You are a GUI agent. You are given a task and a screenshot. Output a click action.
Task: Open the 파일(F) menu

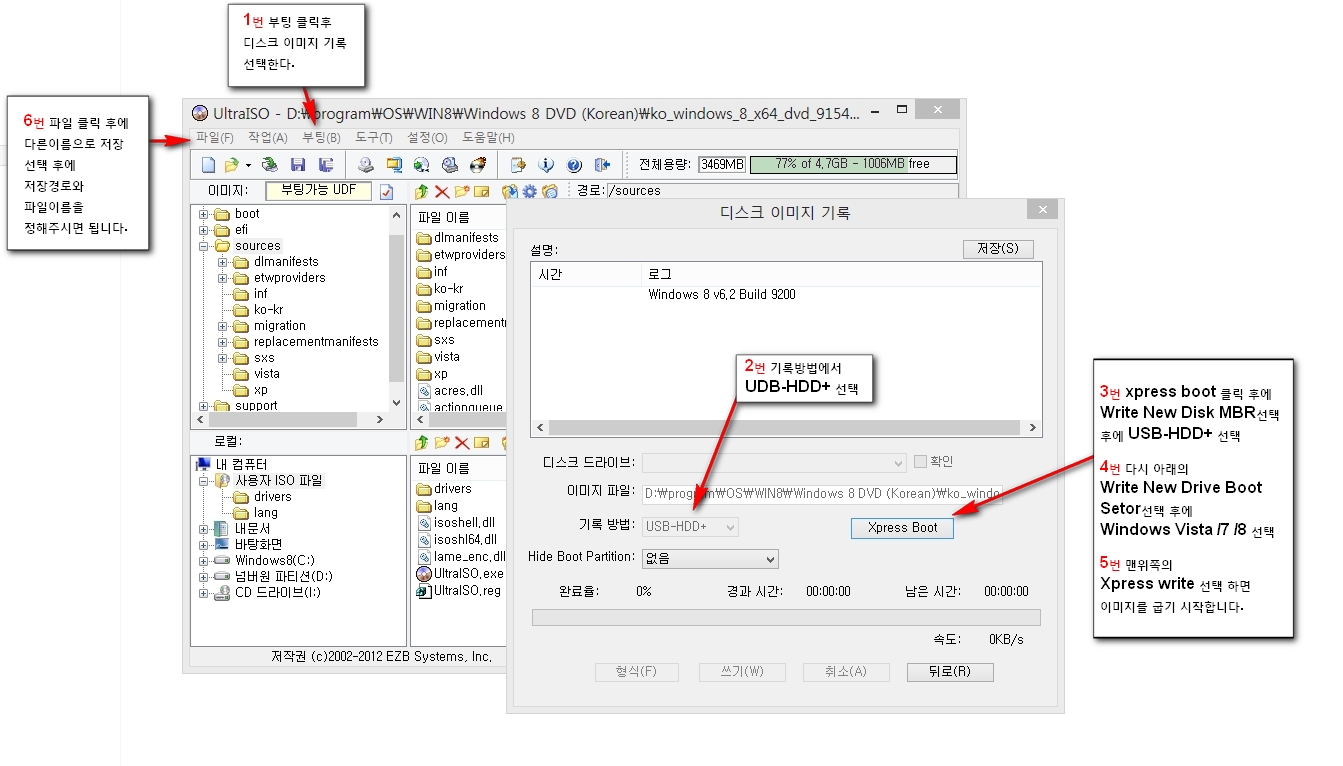(x=215, y=137)
